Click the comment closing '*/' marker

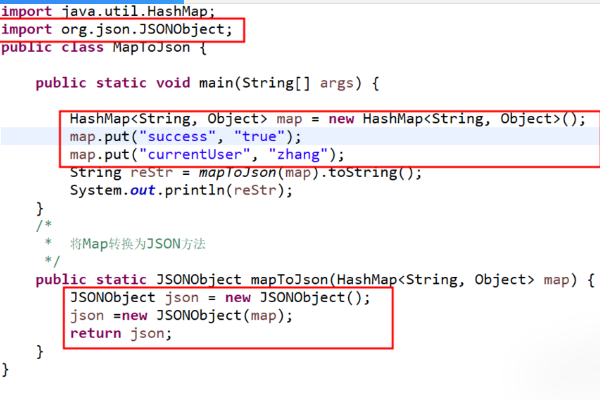[52, 261]
